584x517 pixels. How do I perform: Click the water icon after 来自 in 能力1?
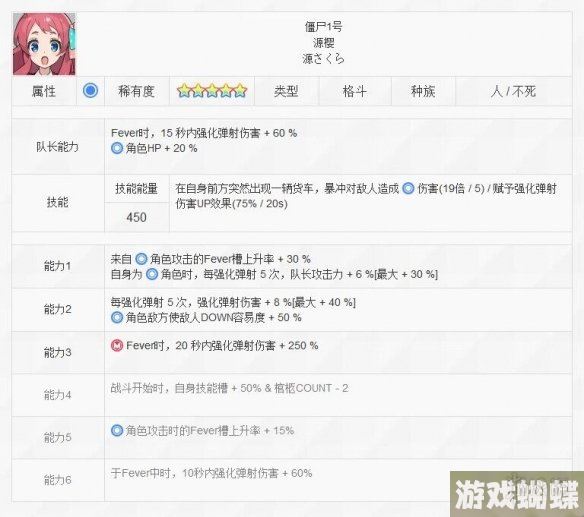[141, 259]
